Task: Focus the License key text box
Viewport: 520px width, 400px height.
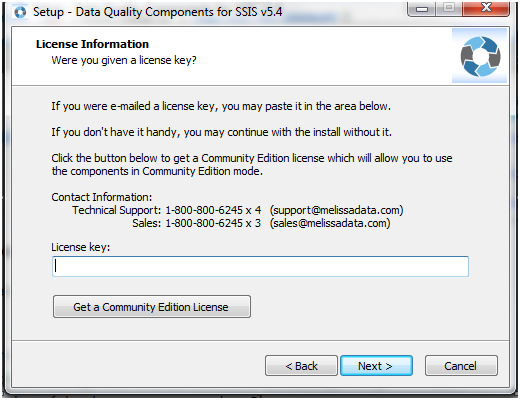Action: pos(260,266)
